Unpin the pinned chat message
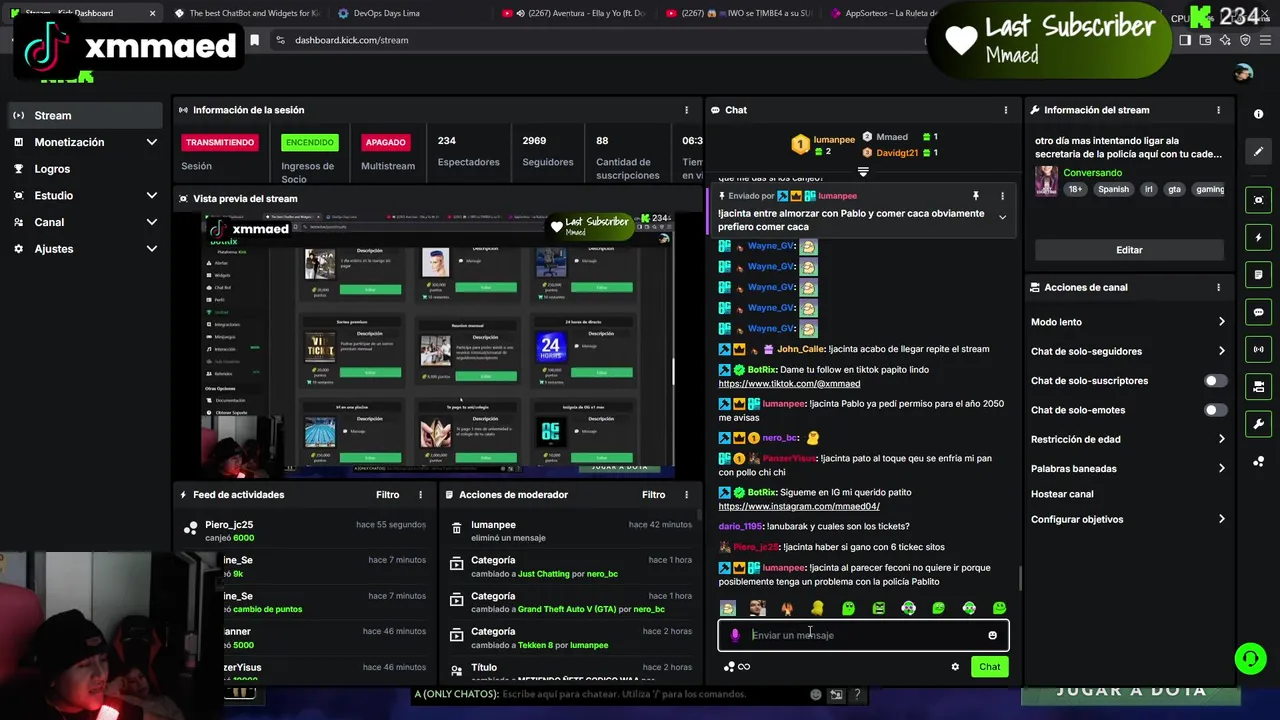 click(x=975, y=196)
